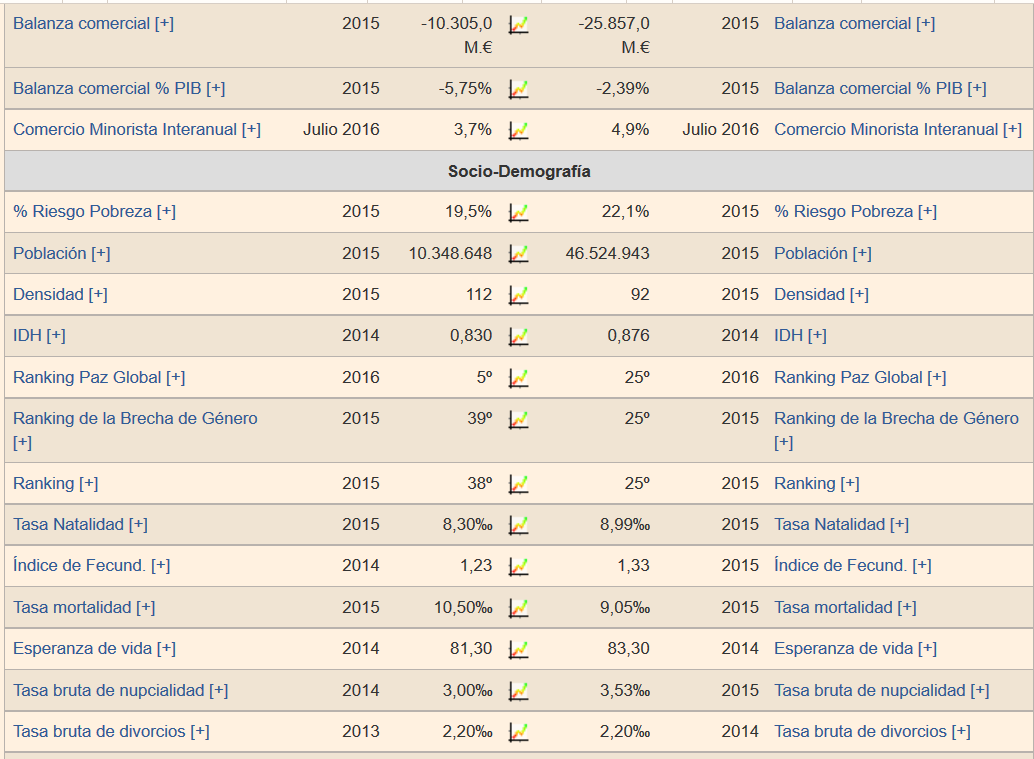The width and height of the screenshot is (1034, 759).
Task: Open the Tasa Natalidad chart icon
Action: point(518,525)
